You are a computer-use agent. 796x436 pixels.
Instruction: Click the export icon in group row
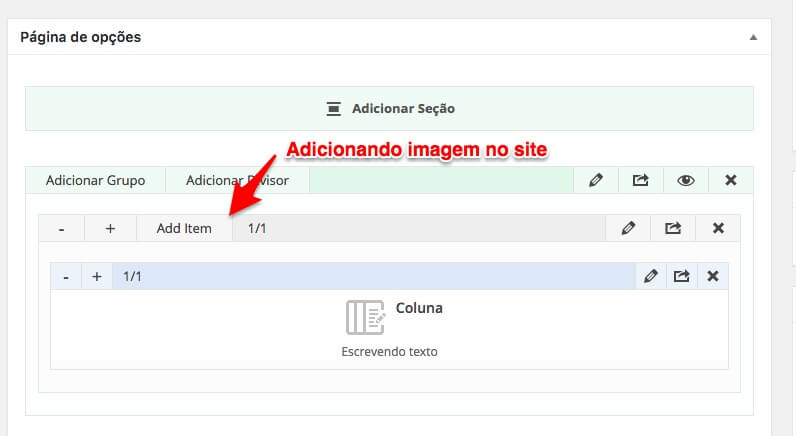point(673,228)
